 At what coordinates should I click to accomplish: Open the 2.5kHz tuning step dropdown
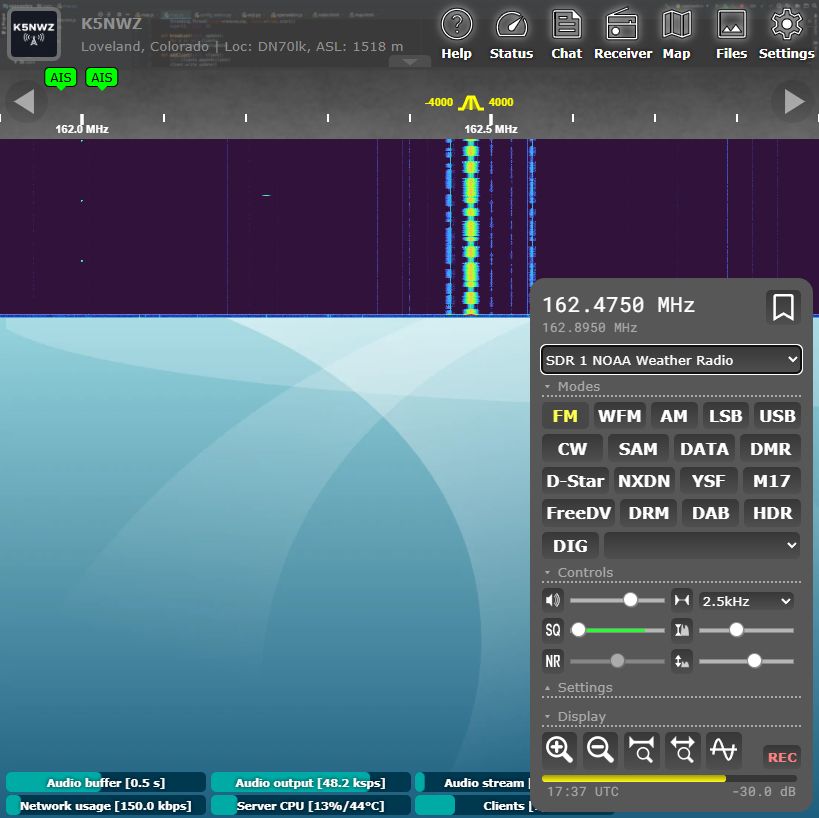pos(746,601)
